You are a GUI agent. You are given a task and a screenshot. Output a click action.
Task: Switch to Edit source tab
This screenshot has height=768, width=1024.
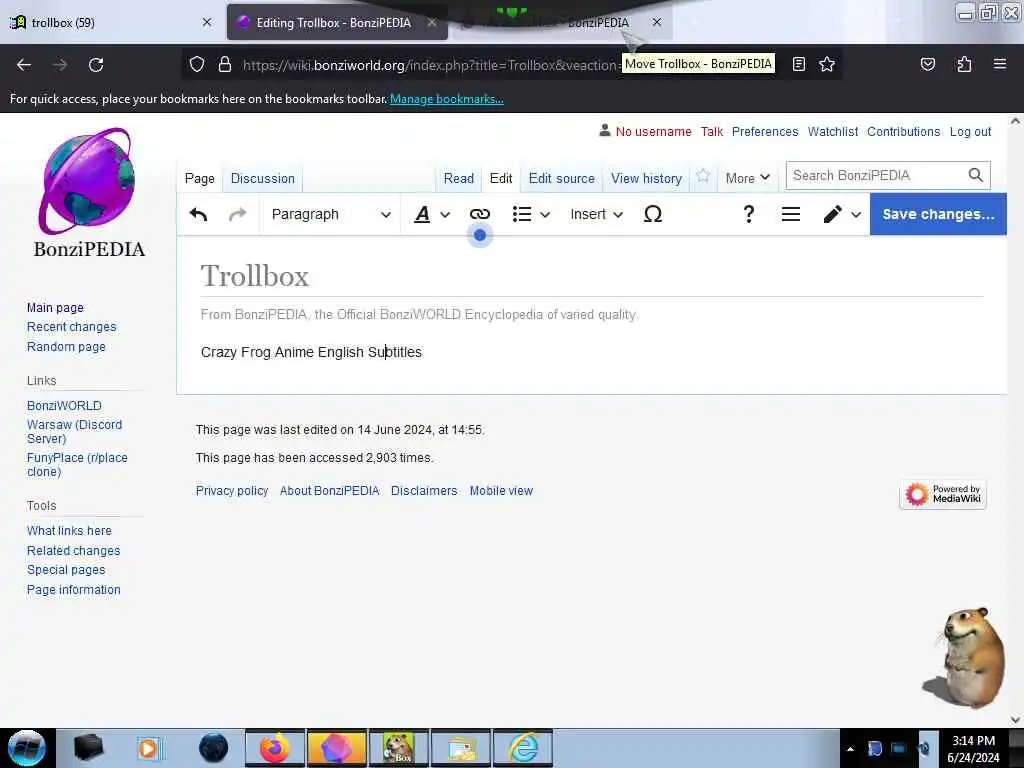click(562, 178)
